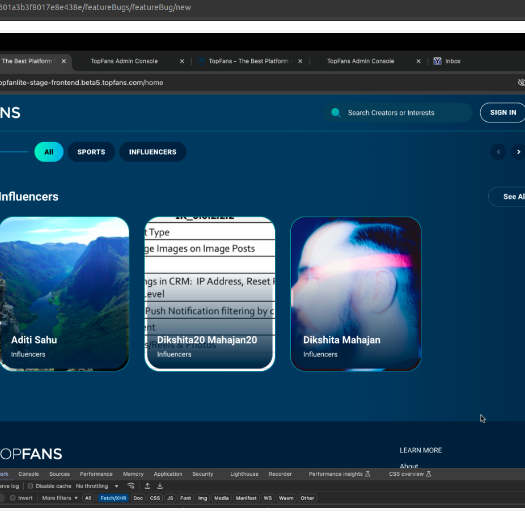Select the SPORTS category pill
Screen dimensions: 525x525
(x=91, y=152)
